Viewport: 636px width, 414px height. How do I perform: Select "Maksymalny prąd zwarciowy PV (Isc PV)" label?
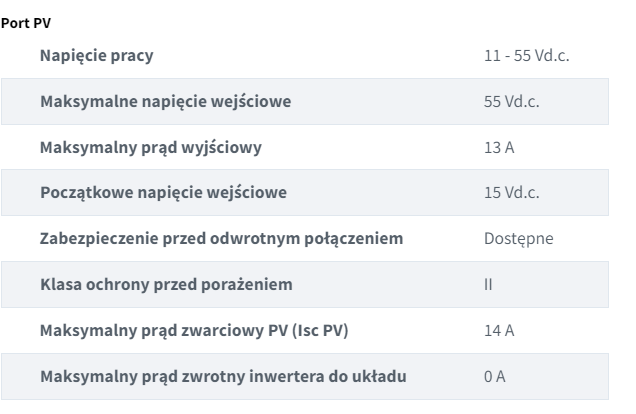[x=198, y=331]
